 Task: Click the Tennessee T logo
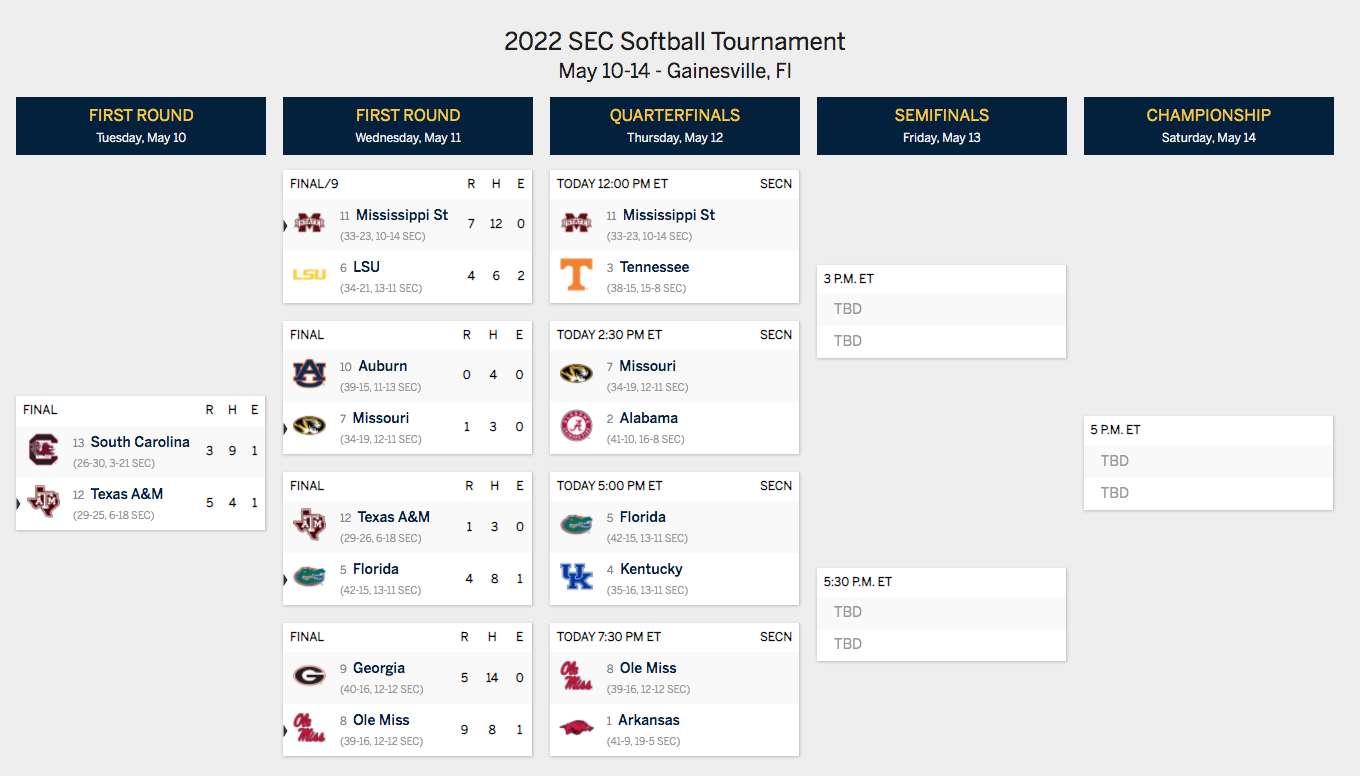(576, 275)
